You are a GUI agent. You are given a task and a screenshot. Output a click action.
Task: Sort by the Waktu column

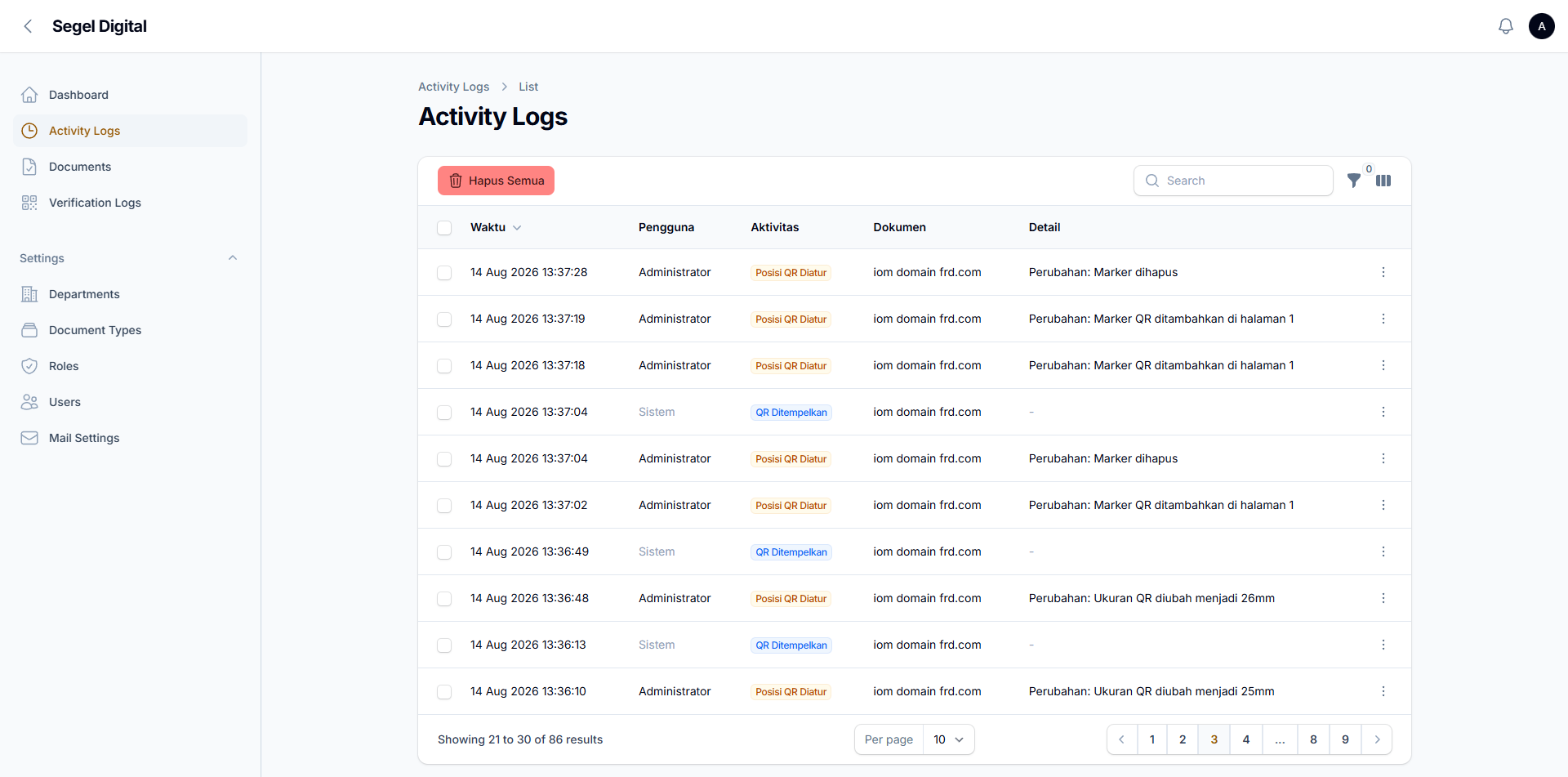pos(496,227)
